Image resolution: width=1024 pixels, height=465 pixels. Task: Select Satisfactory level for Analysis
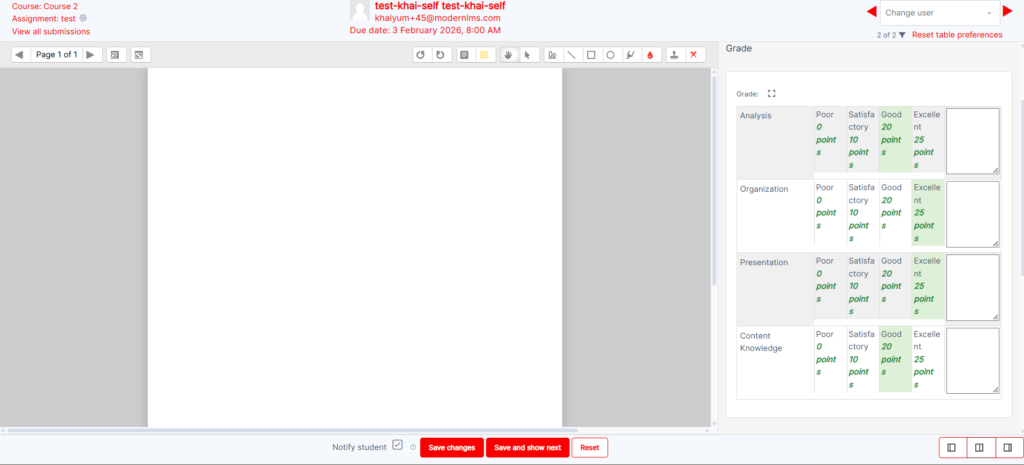[862, 140]
